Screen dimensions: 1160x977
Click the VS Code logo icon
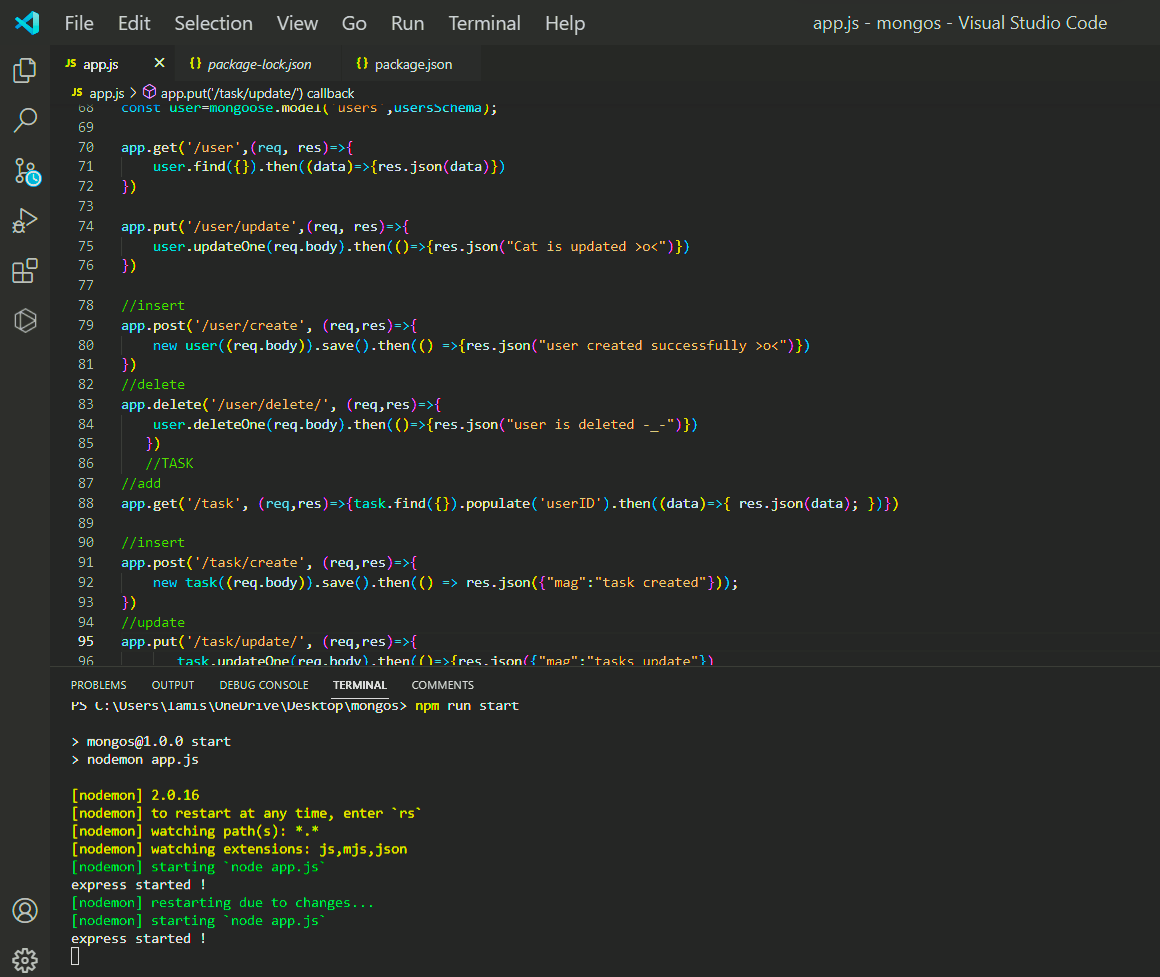pyautogui.click(x=27, y=23)
